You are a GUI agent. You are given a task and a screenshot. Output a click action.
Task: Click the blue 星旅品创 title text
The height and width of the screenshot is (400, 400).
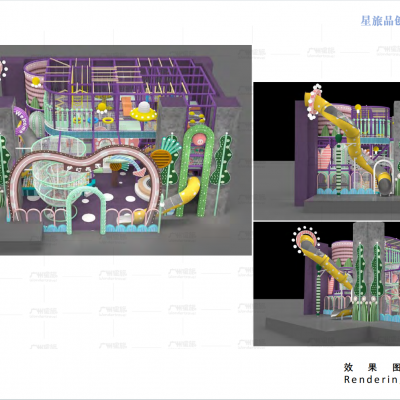380,21
